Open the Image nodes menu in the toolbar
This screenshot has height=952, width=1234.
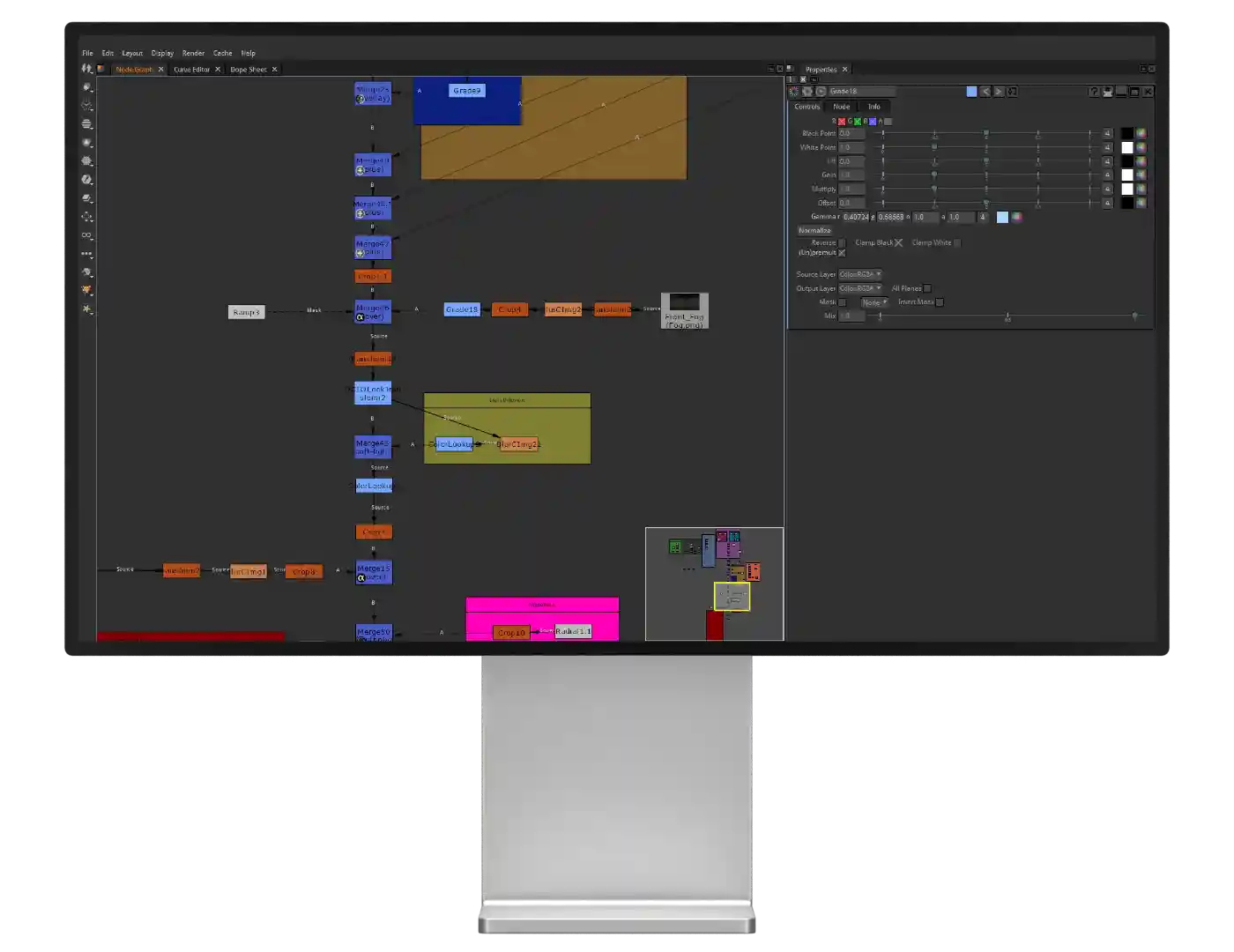86,87
